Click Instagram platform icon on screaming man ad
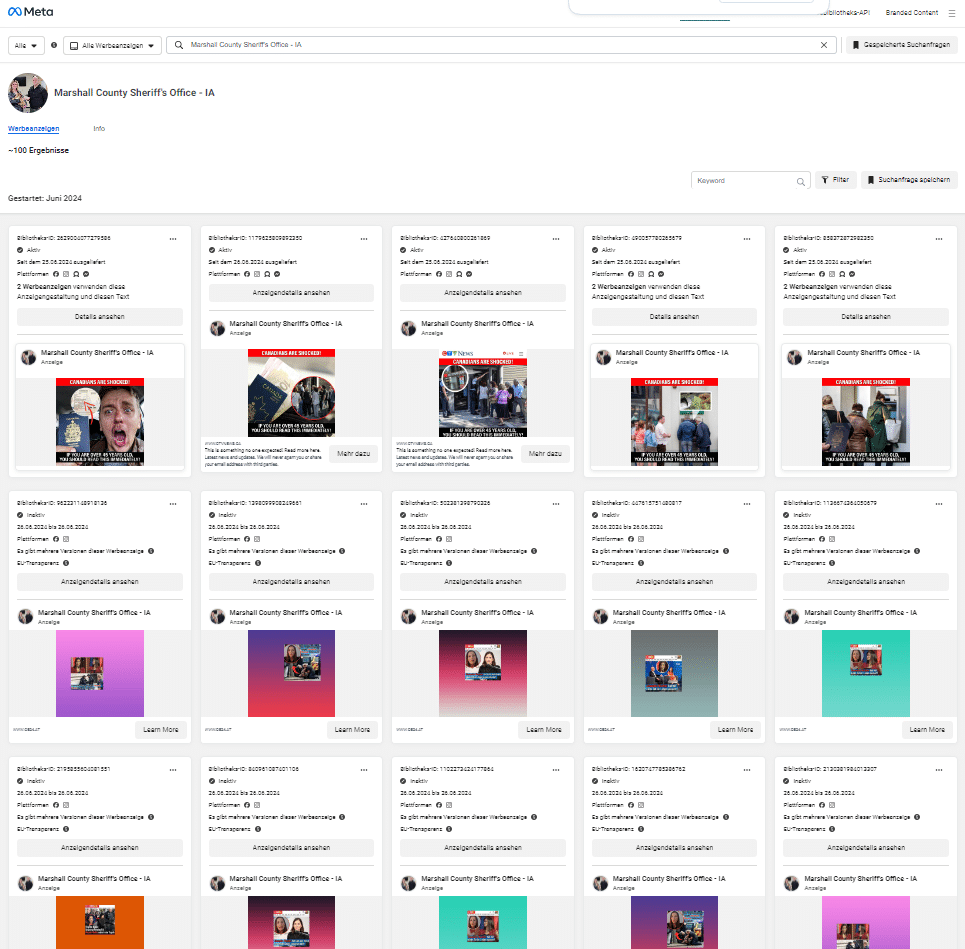Screen dimensions: 965x949 66,274
